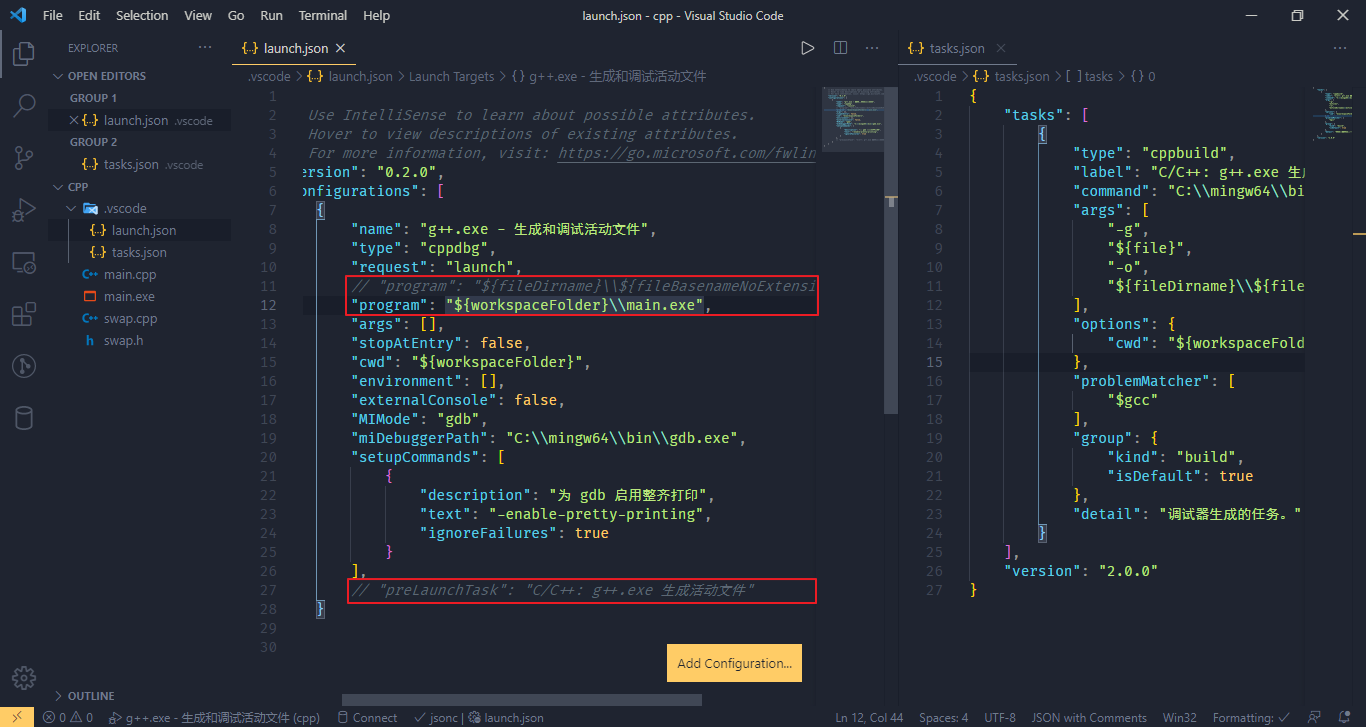Click the Run triangle in editor toolbar
Viewport: 1366px width, 727px height.
click(x=807, y=48)
